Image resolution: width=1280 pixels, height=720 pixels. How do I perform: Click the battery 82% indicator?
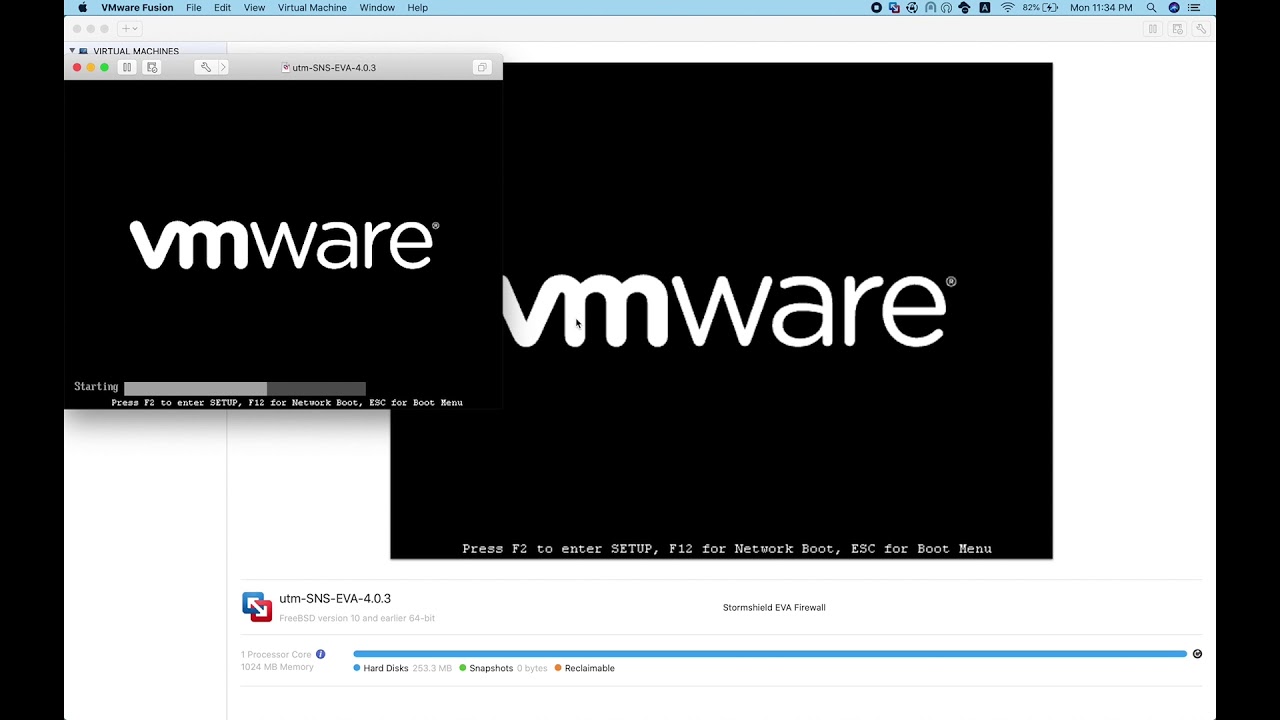pos(1040,8)
